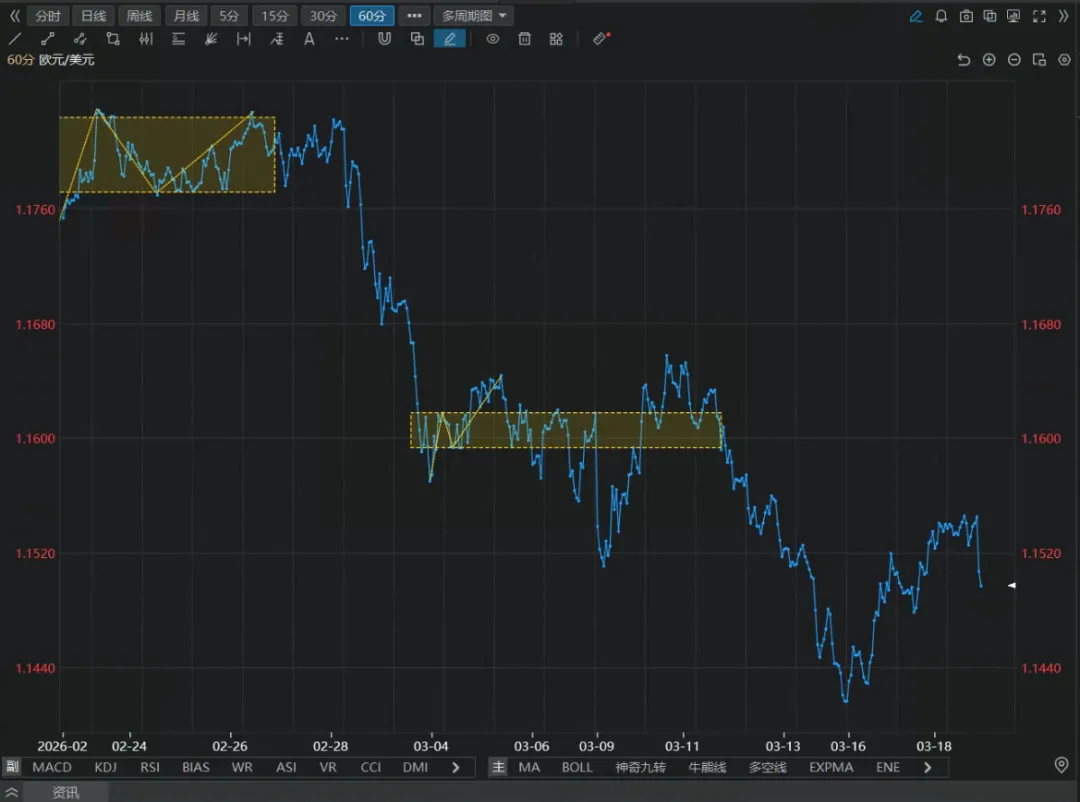Select the active 60分 period
The height and width of the screenshot is (802, 1080).
tap(372, 16)
